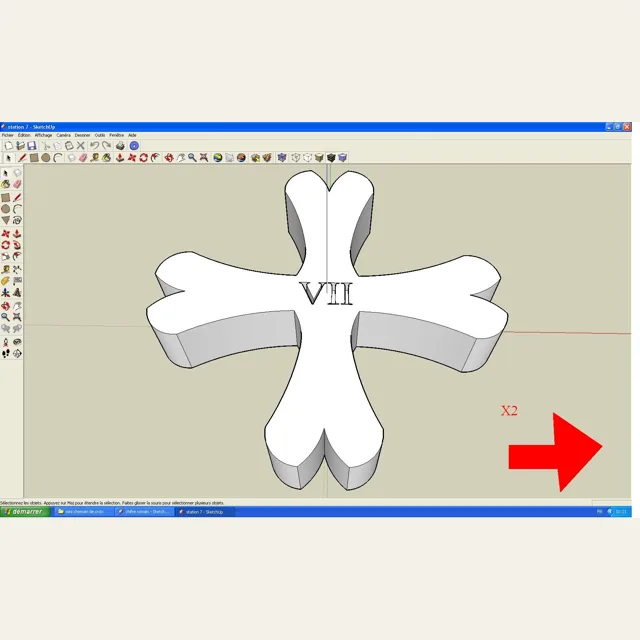Undo the last action
Viewport: 640px width, 640px height.
tap(95, 146)
